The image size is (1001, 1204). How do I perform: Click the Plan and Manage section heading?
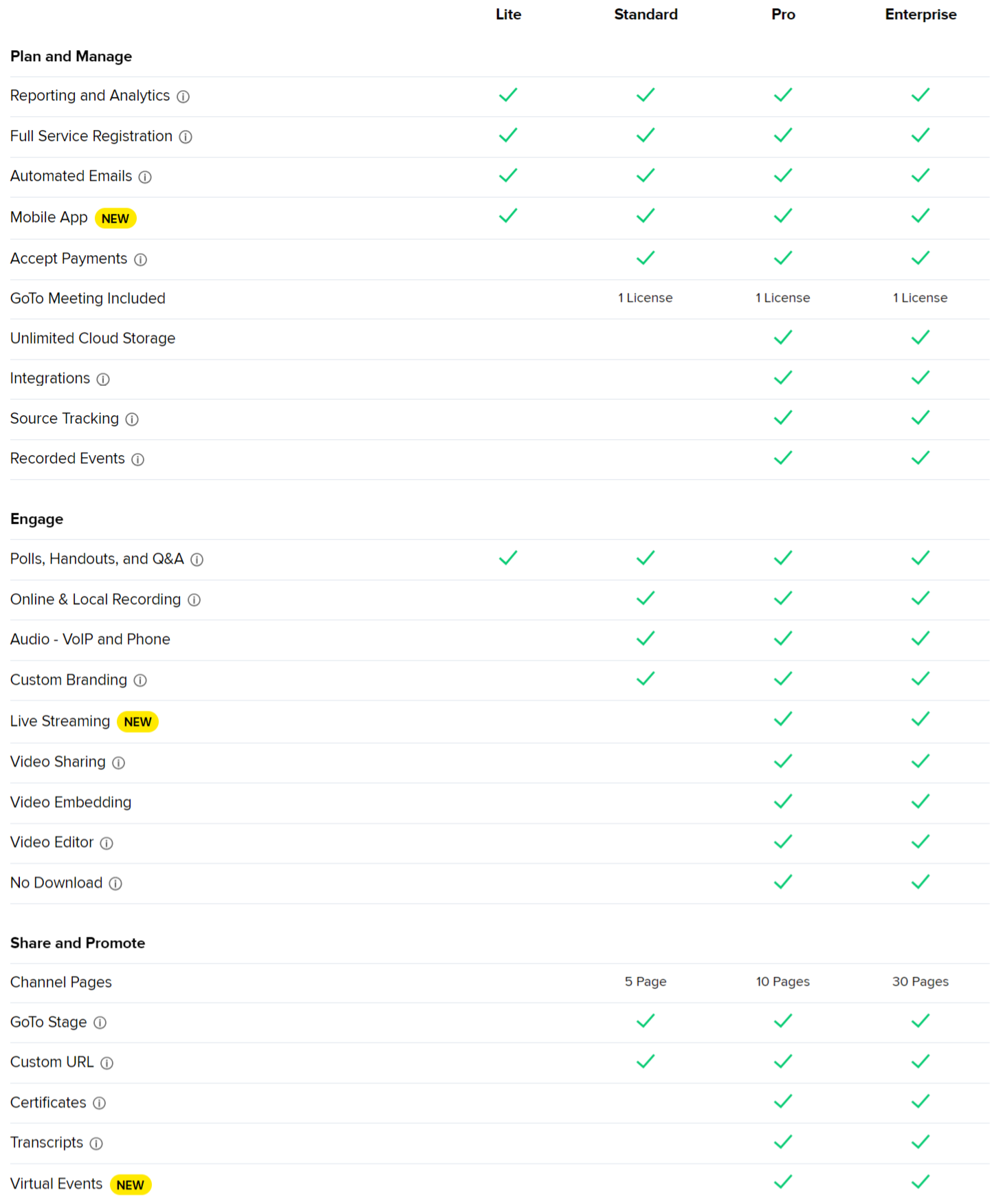(71, 56)
